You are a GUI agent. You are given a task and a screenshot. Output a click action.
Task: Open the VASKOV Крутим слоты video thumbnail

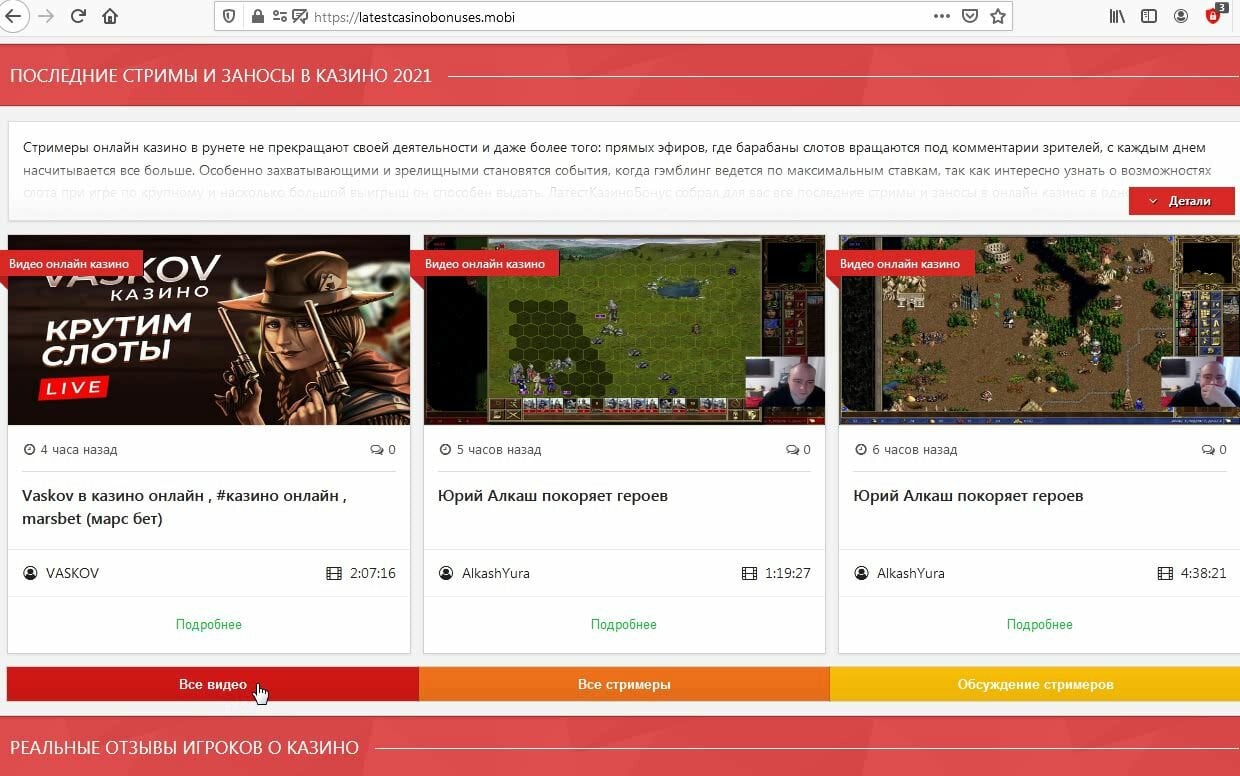coord(209,330)
